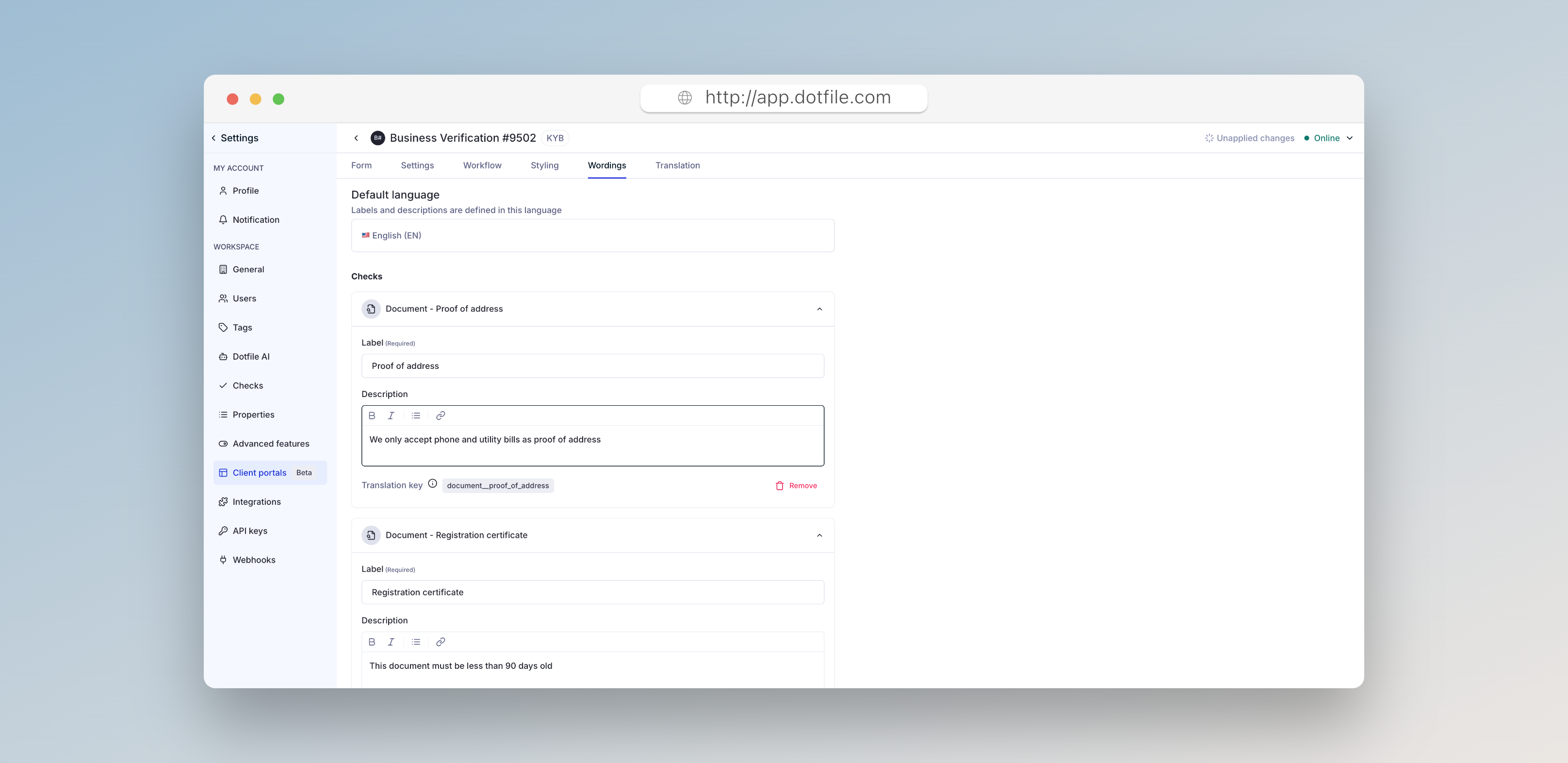Click the Proof of address label field

point(592,366)
